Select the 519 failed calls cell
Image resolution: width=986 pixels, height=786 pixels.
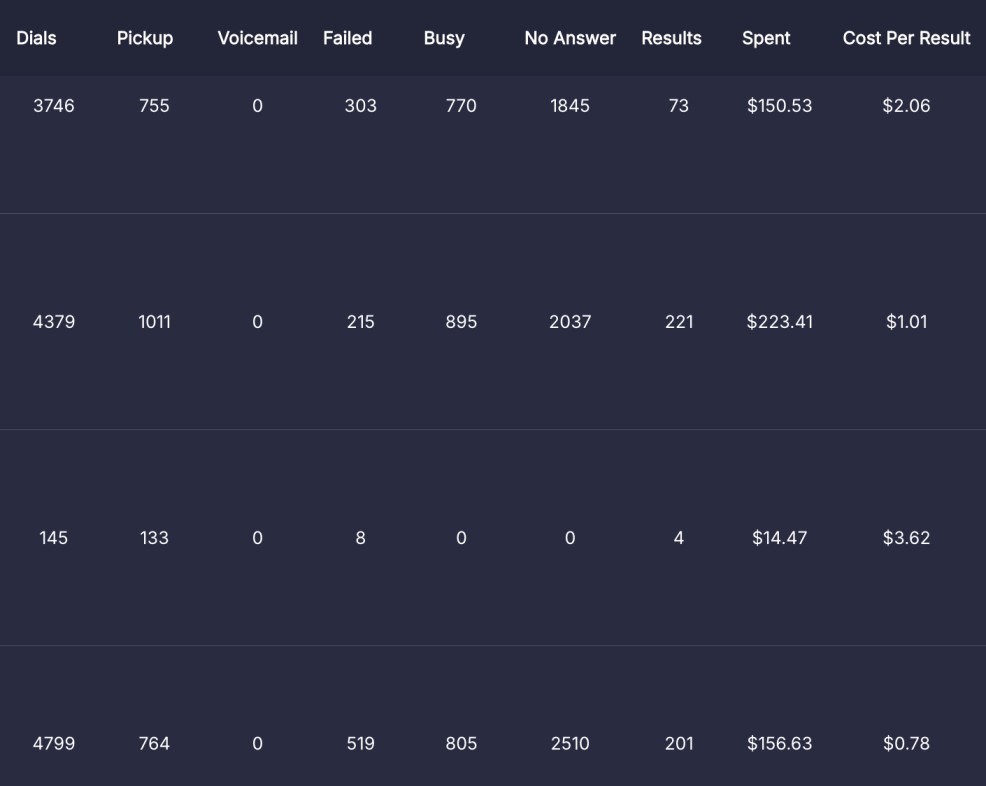tap(360, 744)
